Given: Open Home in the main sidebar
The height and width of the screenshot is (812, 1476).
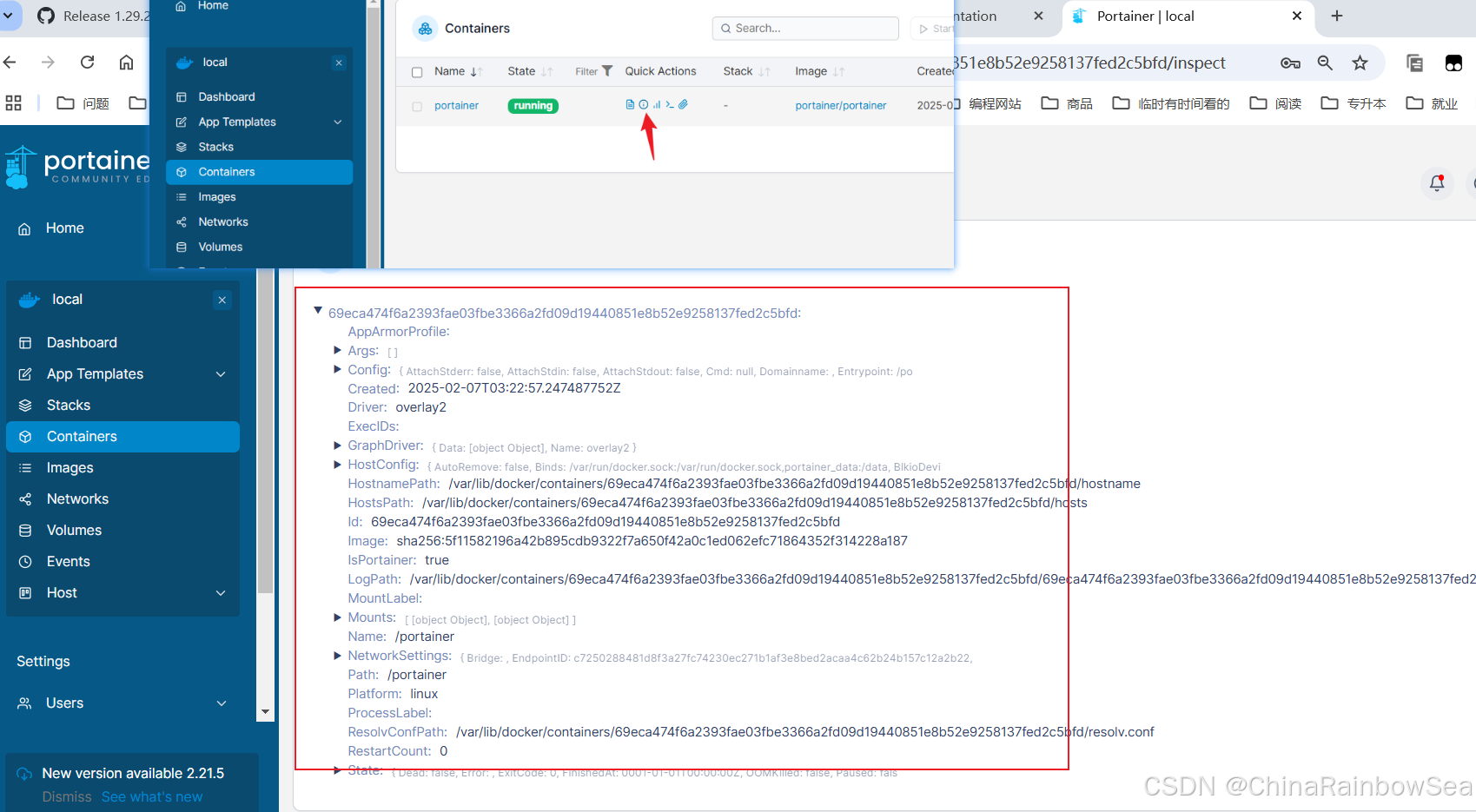Looking at the screenshot, I should click(65, 228).
